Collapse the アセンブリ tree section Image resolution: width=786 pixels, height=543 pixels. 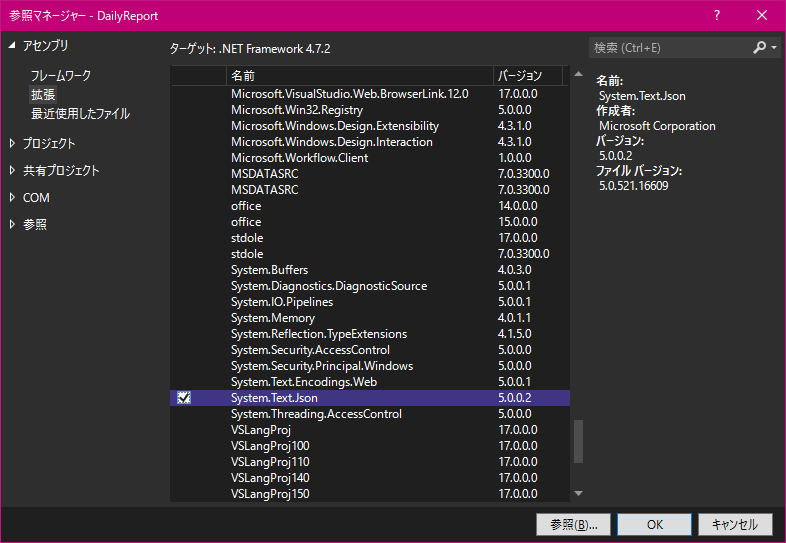pyautogui.click(x=12, y=45)
